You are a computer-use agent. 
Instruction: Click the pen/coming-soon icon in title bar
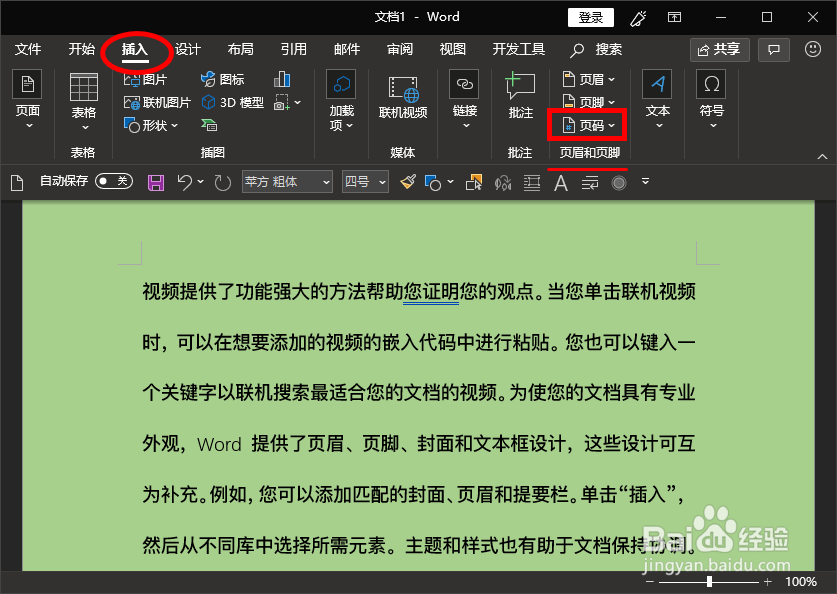pos(638,18)
